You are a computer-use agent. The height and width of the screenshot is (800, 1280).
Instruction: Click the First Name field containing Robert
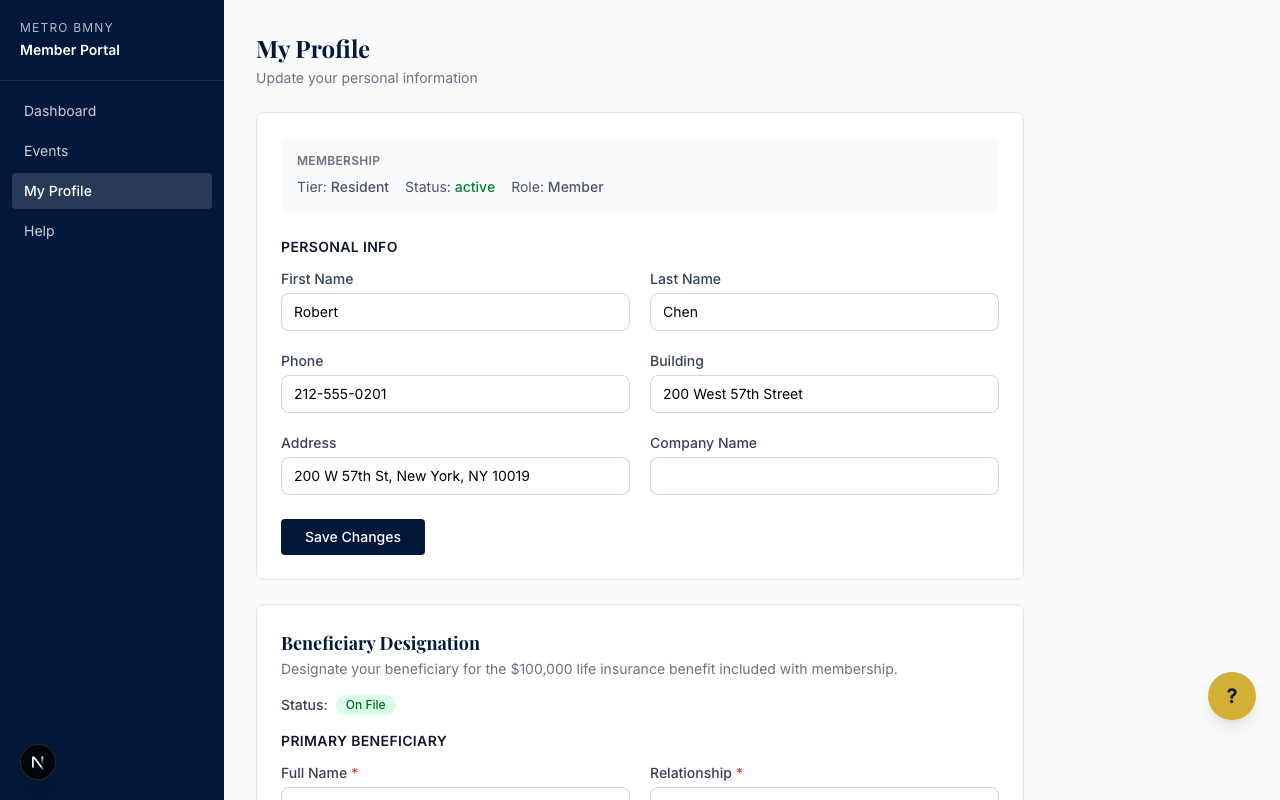(455, 312)
